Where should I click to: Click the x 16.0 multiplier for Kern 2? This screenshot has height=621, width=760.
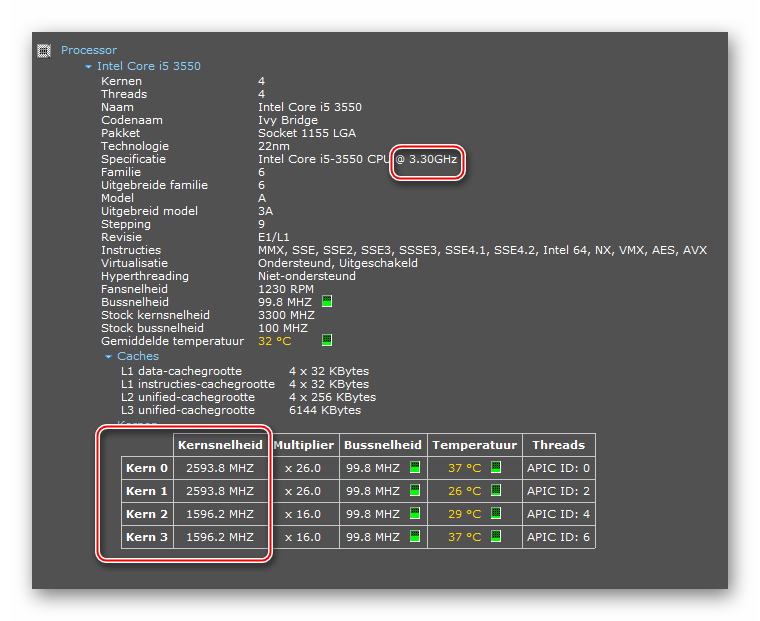tap(303, 514)
